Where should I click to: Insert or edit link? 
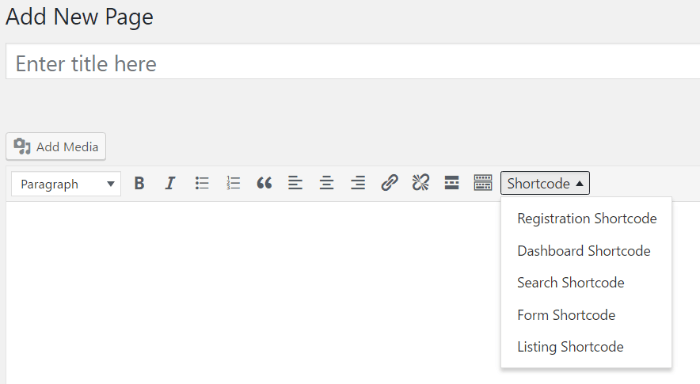[389, 183]
